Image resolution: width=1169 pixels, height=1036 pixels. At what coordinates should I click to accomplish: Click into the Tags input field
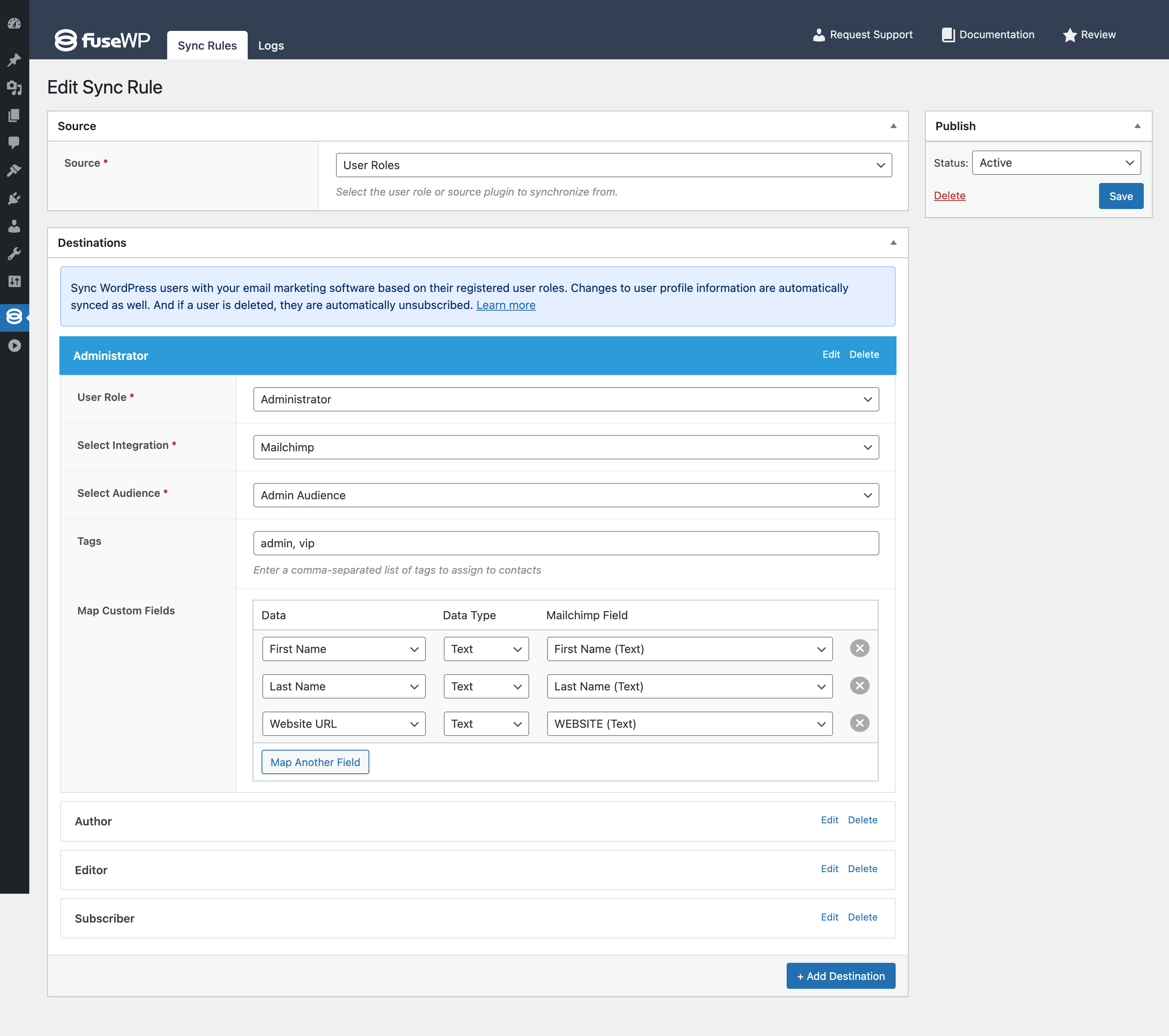566,543
